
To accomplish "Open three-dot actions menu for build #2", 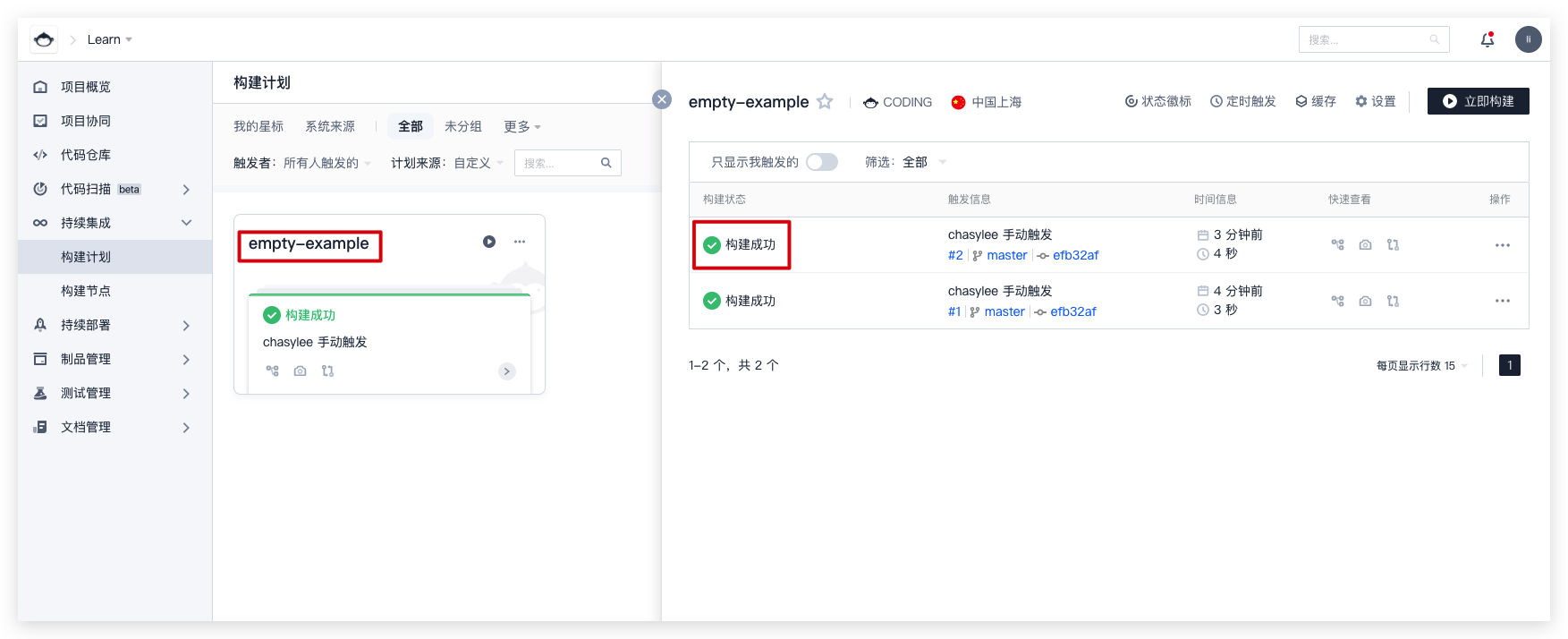I will (x=1502, y=244).
